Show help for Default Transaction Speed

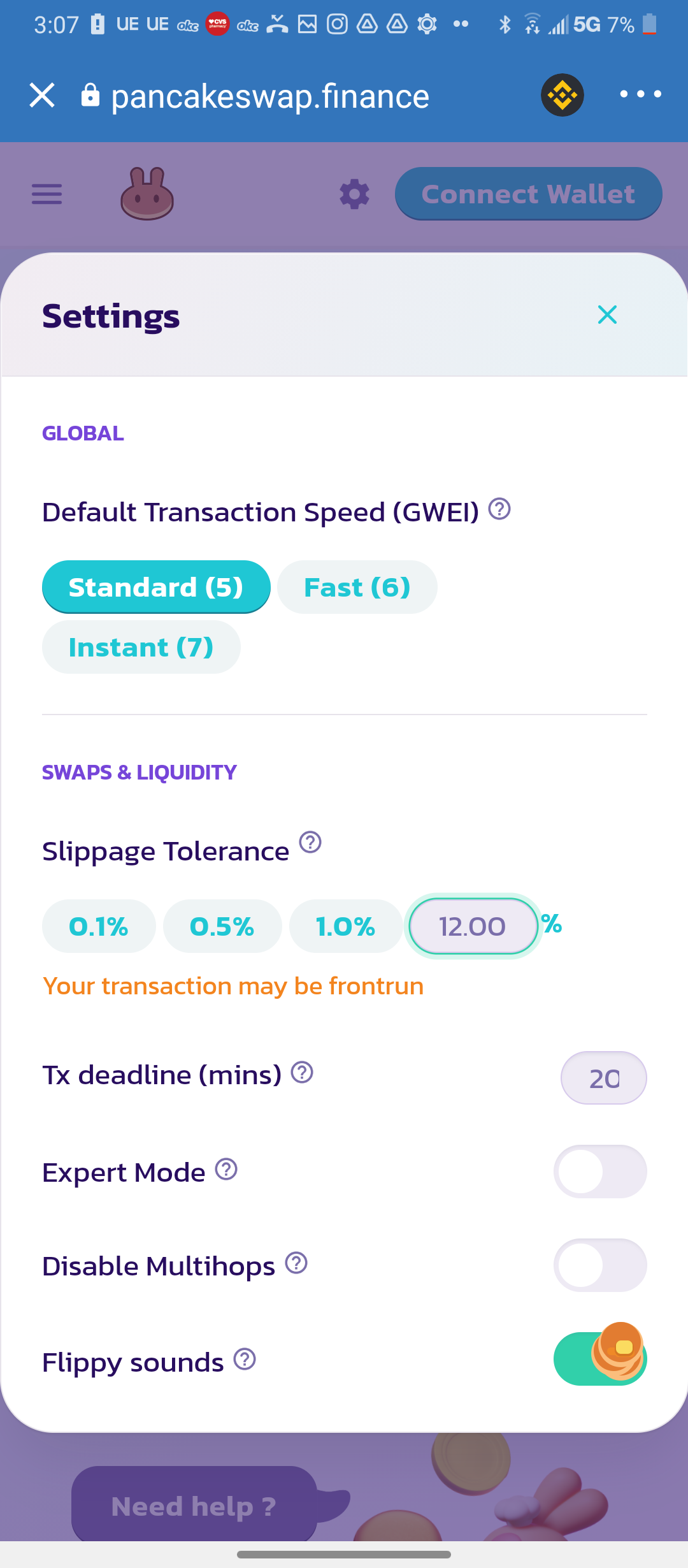pyautogui.click(x=499, y=509)
